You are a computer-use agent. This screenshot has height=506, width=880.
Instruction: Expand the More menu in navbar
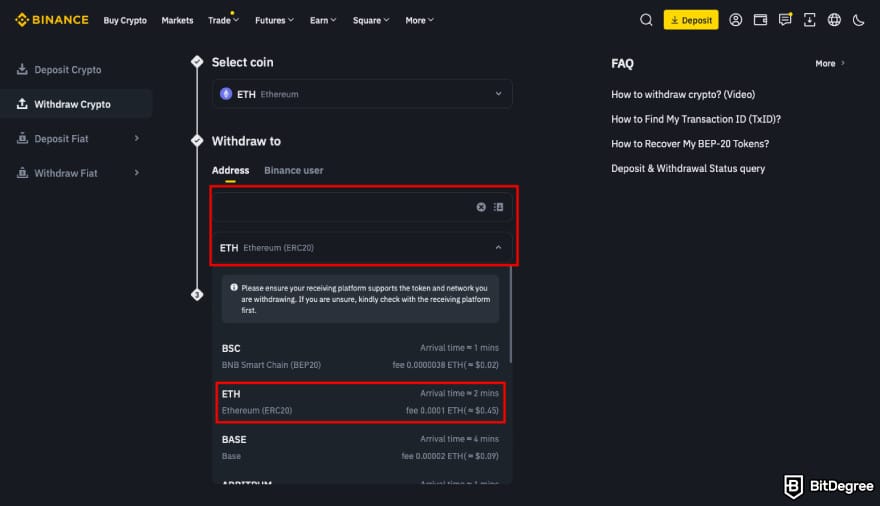point(420,20)
